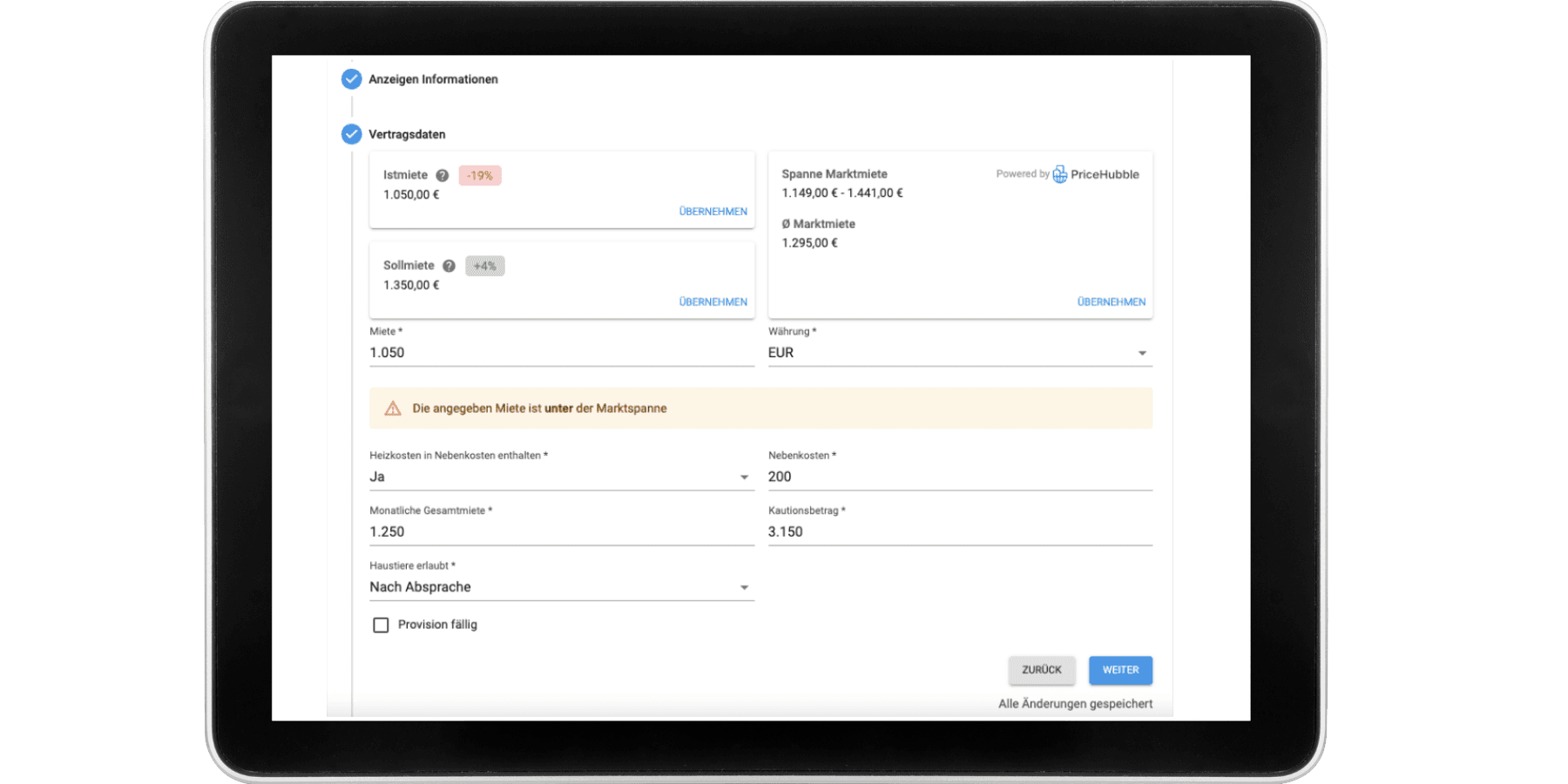Click ÜBERNEHMEN in the Spanne Marktmiete card
The image size is (1568, 784).
(1112, 302)
